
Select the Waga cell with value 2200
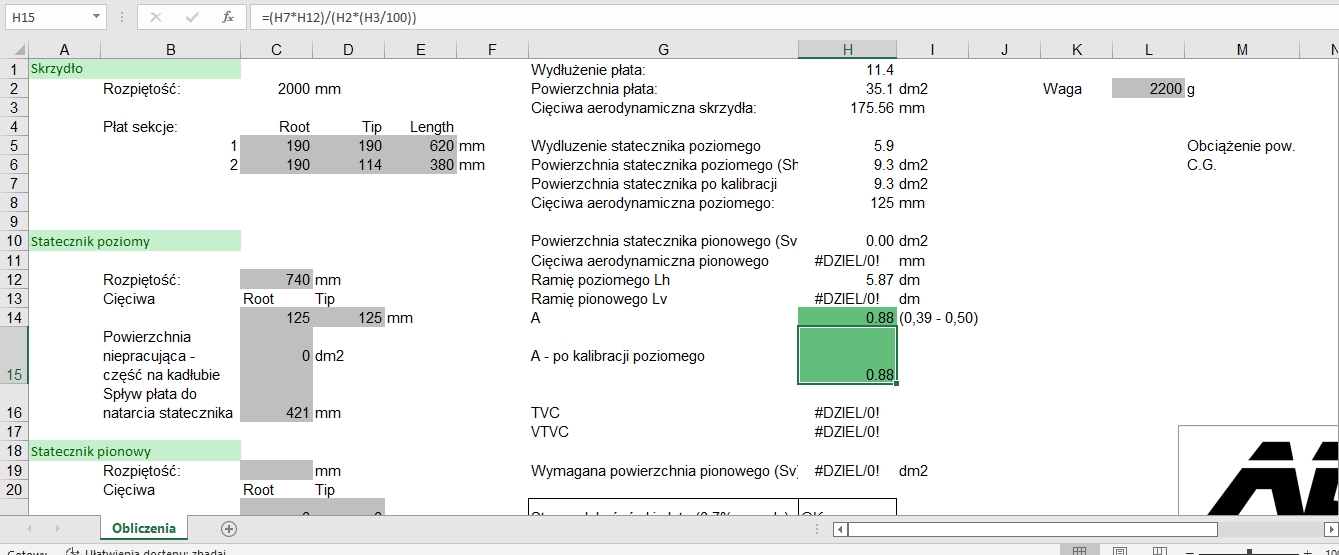pos(1148,89)
